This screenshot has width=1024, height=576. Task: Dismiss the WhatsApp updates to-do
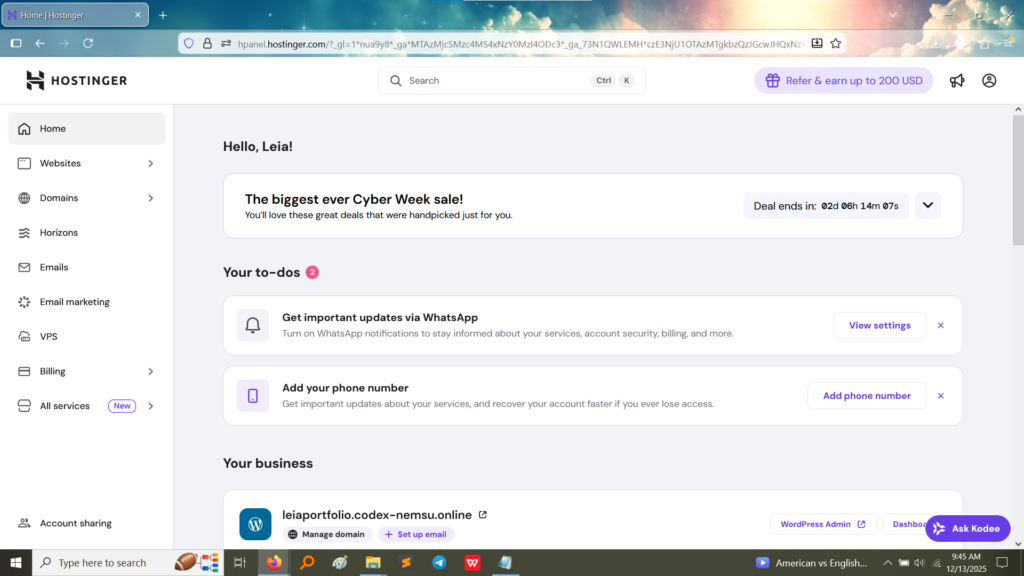pos(940,325)
